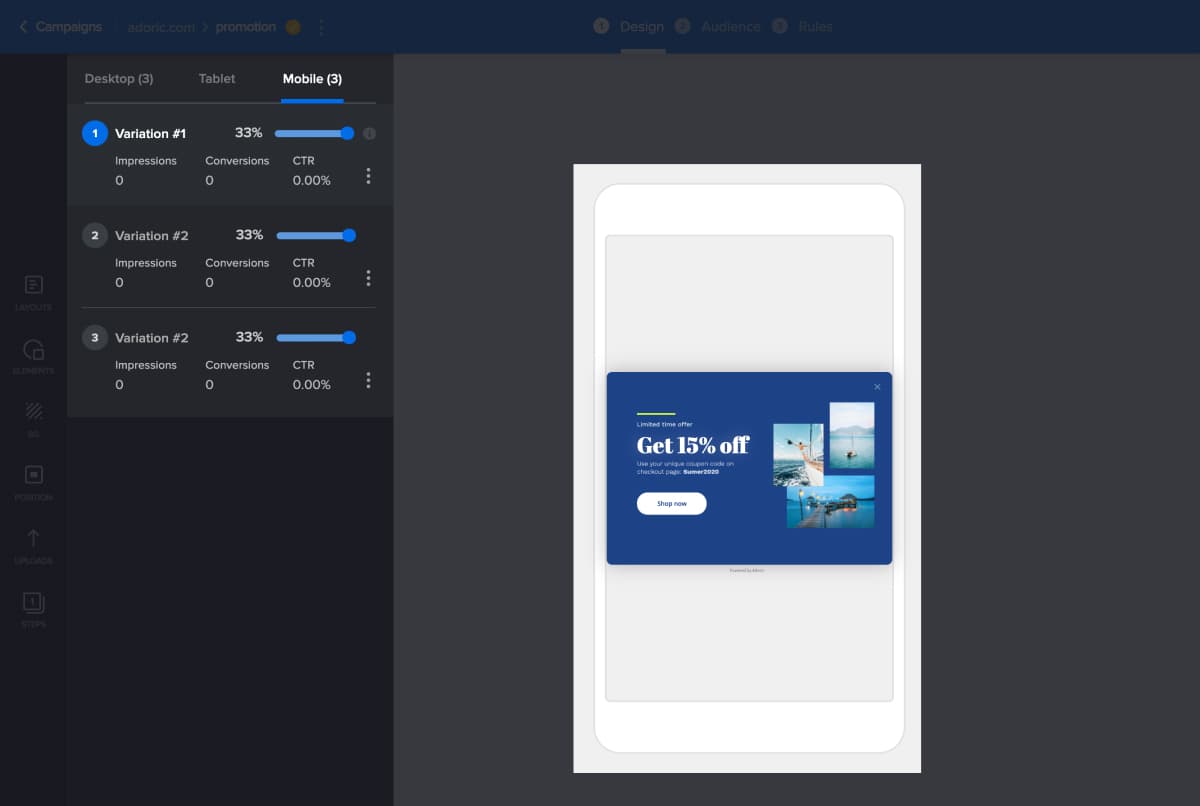Select the Limited time offer text

664,425
